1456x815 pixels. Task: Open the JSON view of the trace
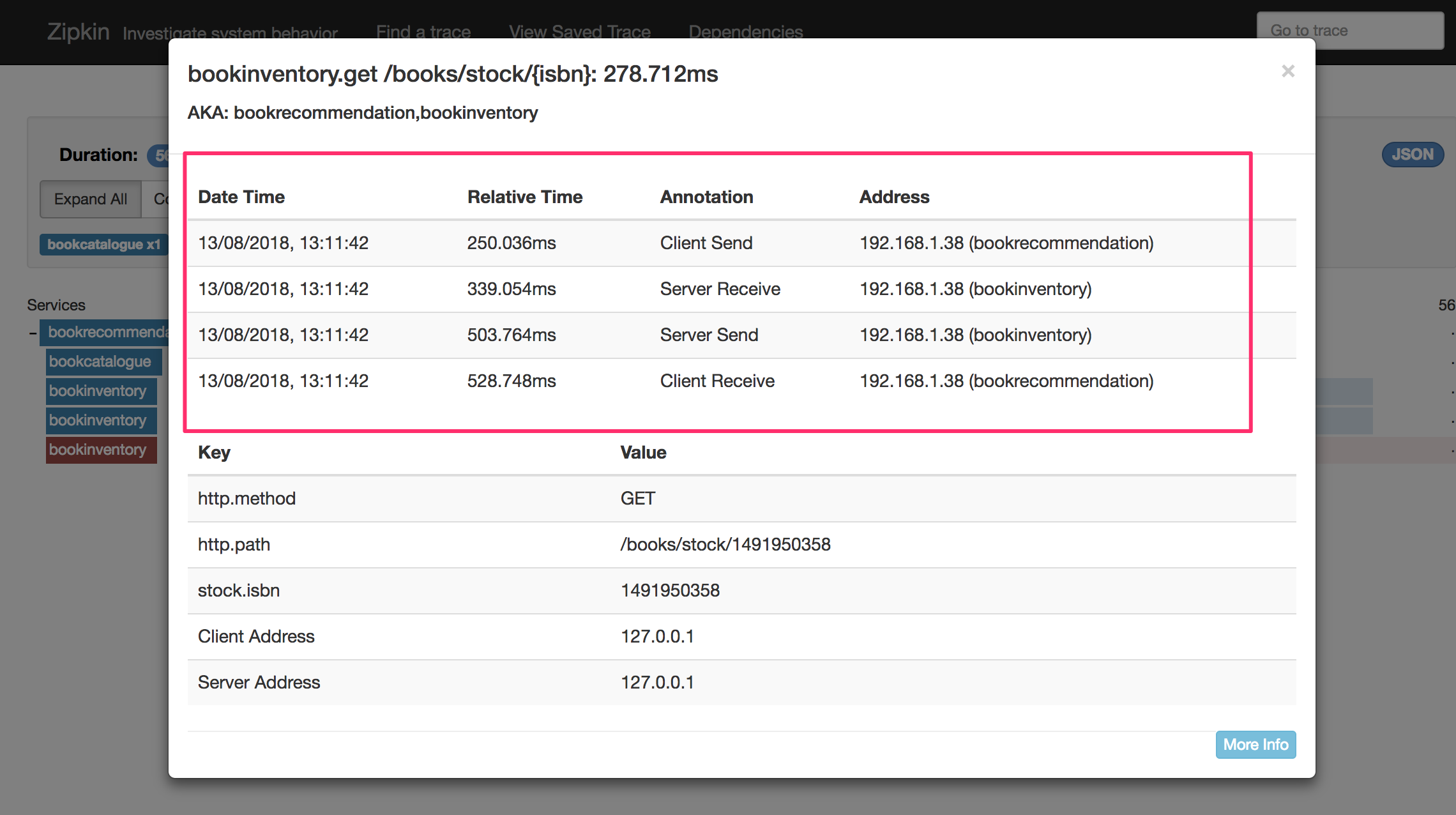coord(1413,155)
